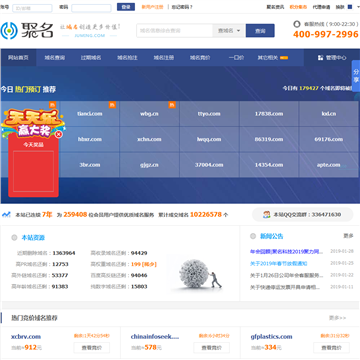This screenshot has width=360, height=360.
Task: Click 查看竞价 button for xcbrv.com
Action: click(92, 348)
